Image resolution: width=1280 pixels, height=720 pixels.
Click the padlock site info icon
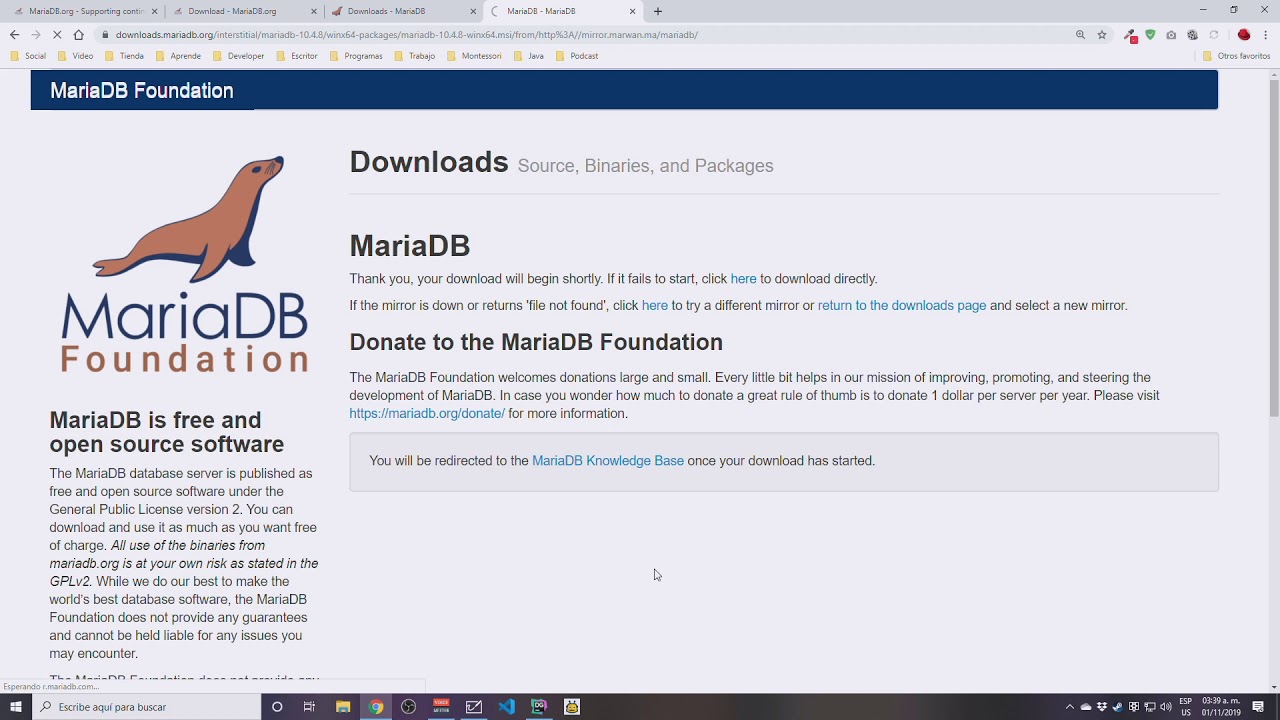pyautogui.click(x=105, y=35)
